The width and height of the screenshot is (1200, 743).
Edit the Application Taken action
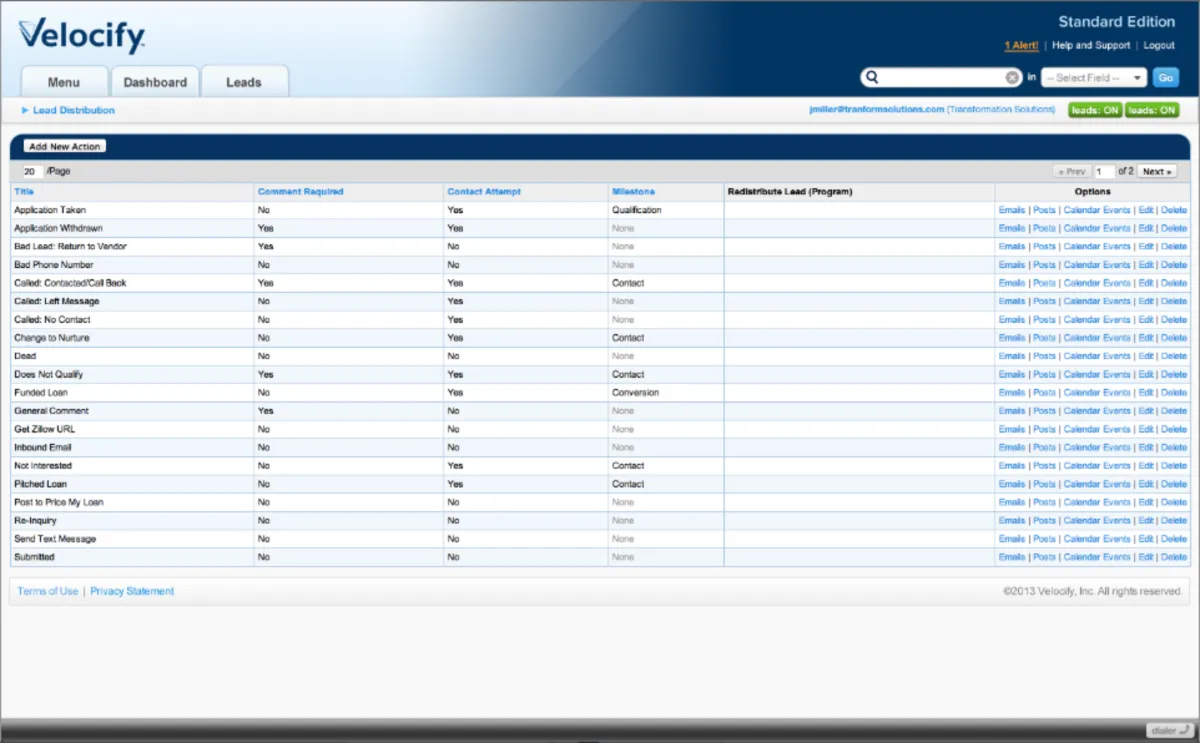[x=1146, y=210]
